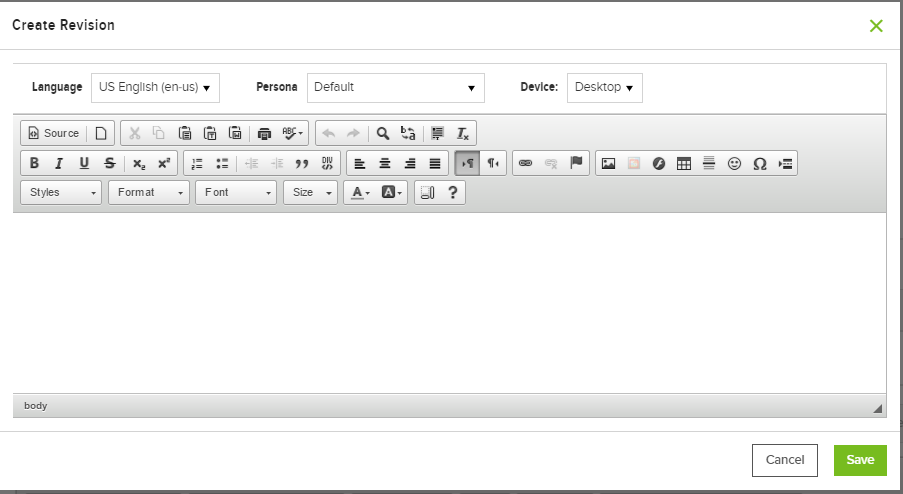The height and width of the screenshot is (494, 903).
Task: Click Paste from Word icon
Action: click(x=235, y=133)
